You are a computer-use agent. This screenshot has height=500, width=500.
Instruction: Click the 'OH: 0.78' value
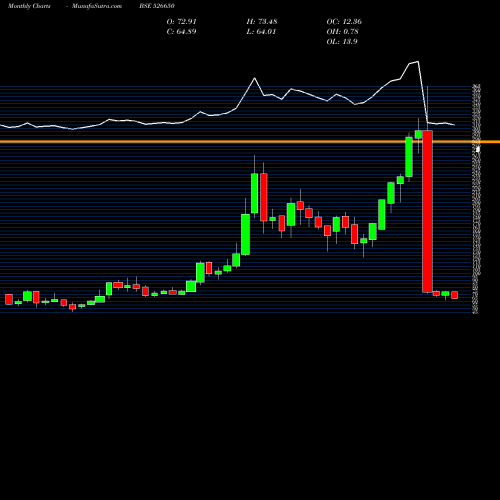342,31
